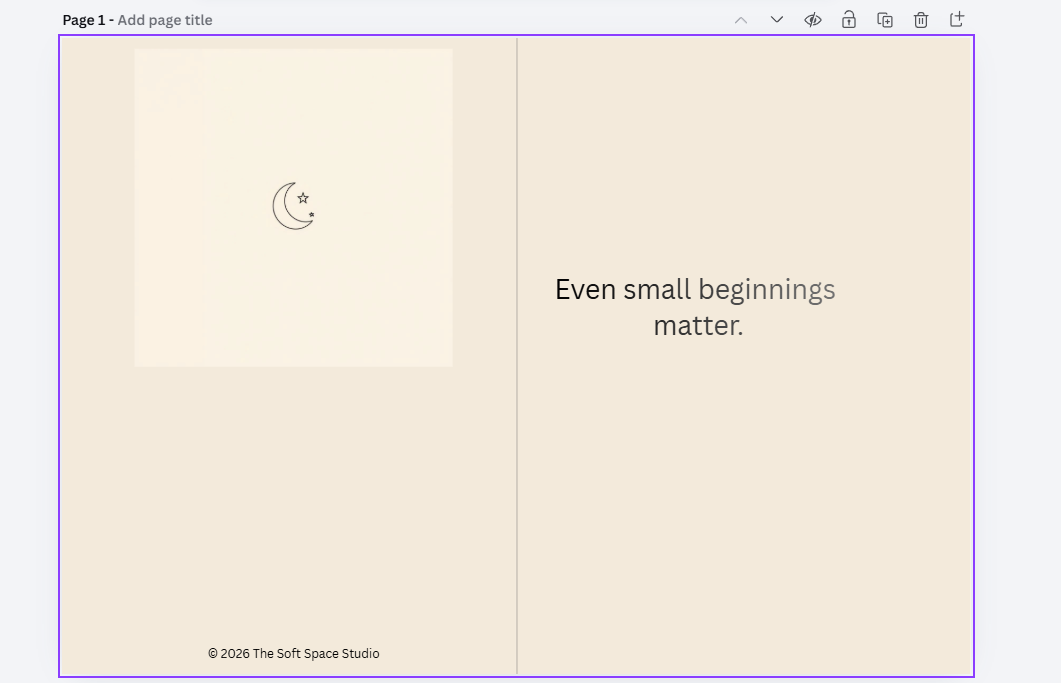Click the Page 1 label
1061x683 pixels.
click(x=85, y=19)
